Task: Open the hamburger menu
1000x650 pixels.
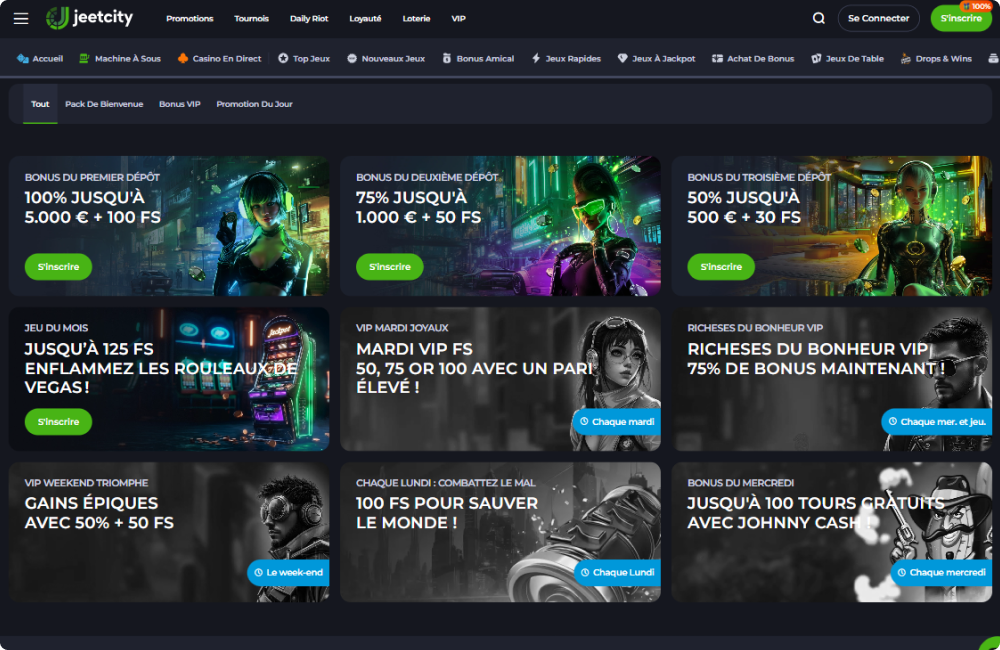Action: point(20,18)
